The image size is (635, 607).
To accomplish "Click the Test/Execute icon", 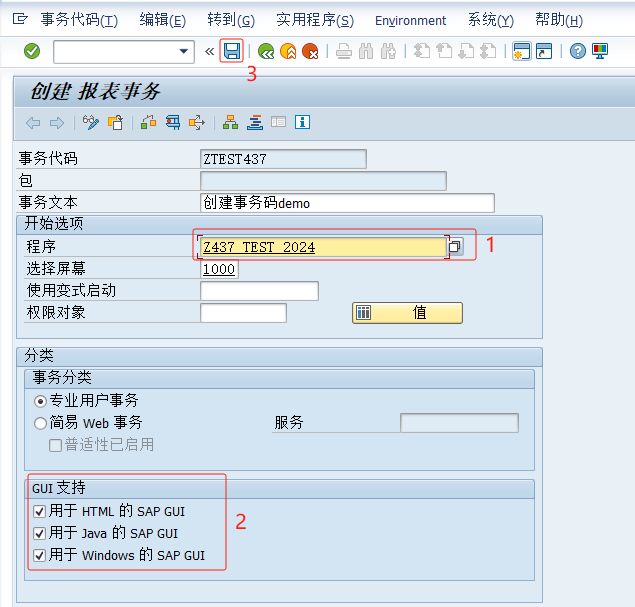I will (197, 122).
